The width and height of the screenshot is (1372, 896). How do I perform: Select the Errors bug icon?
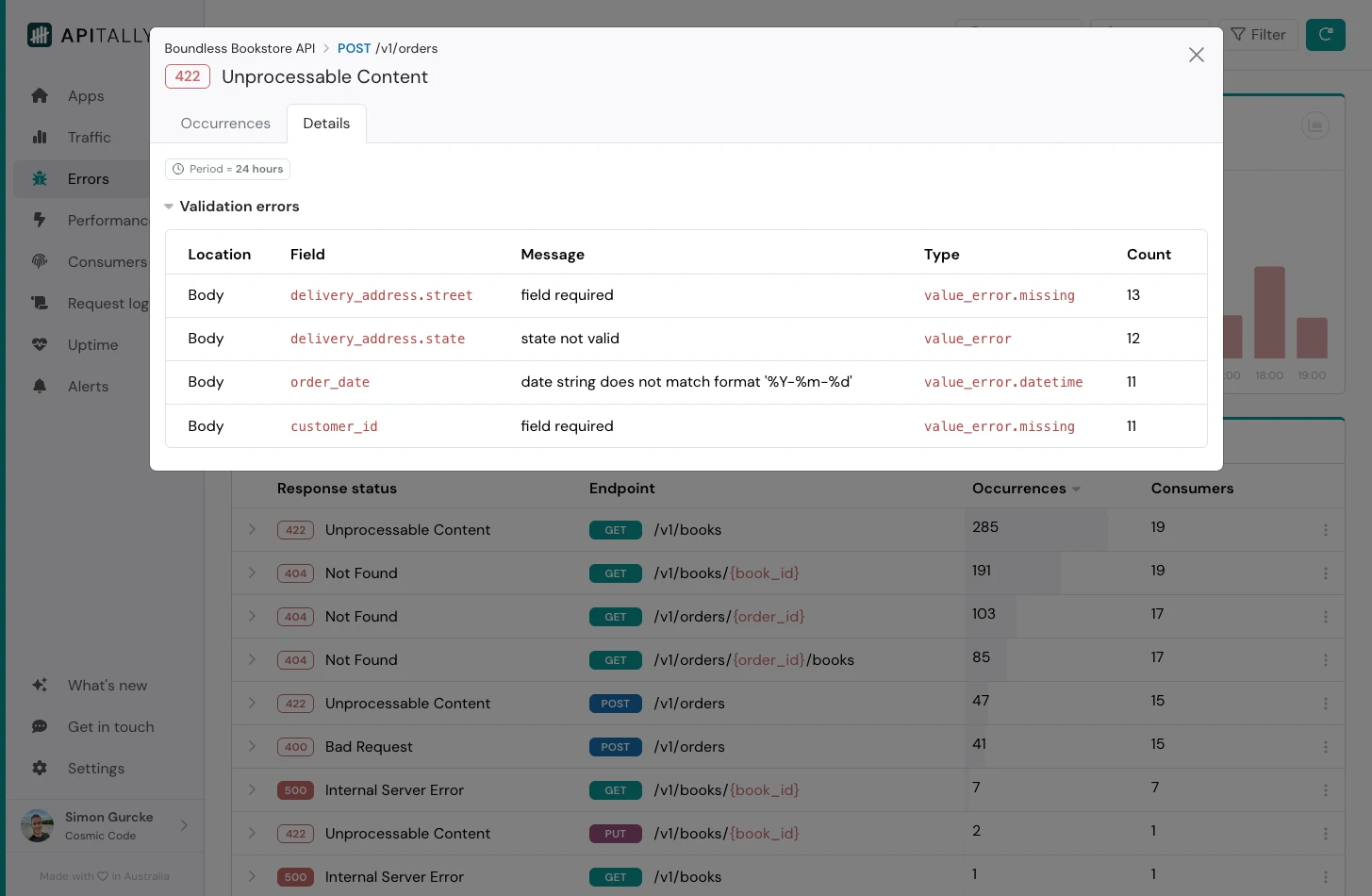point(40,178)
